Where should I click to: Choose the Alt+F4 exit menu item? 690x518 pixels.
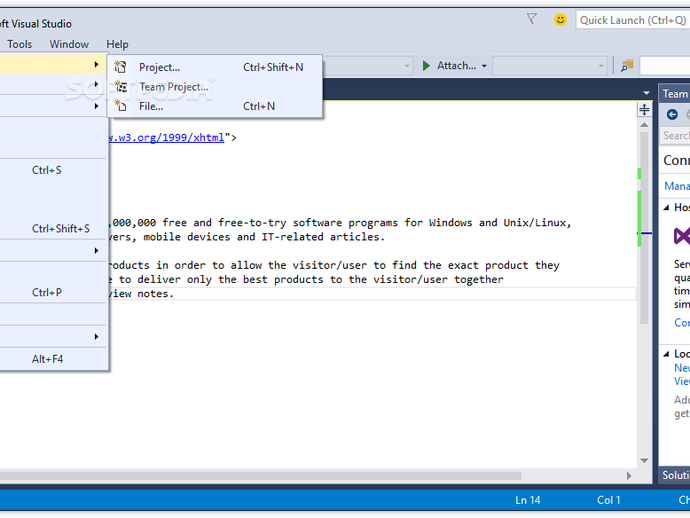tap(53, 359)
